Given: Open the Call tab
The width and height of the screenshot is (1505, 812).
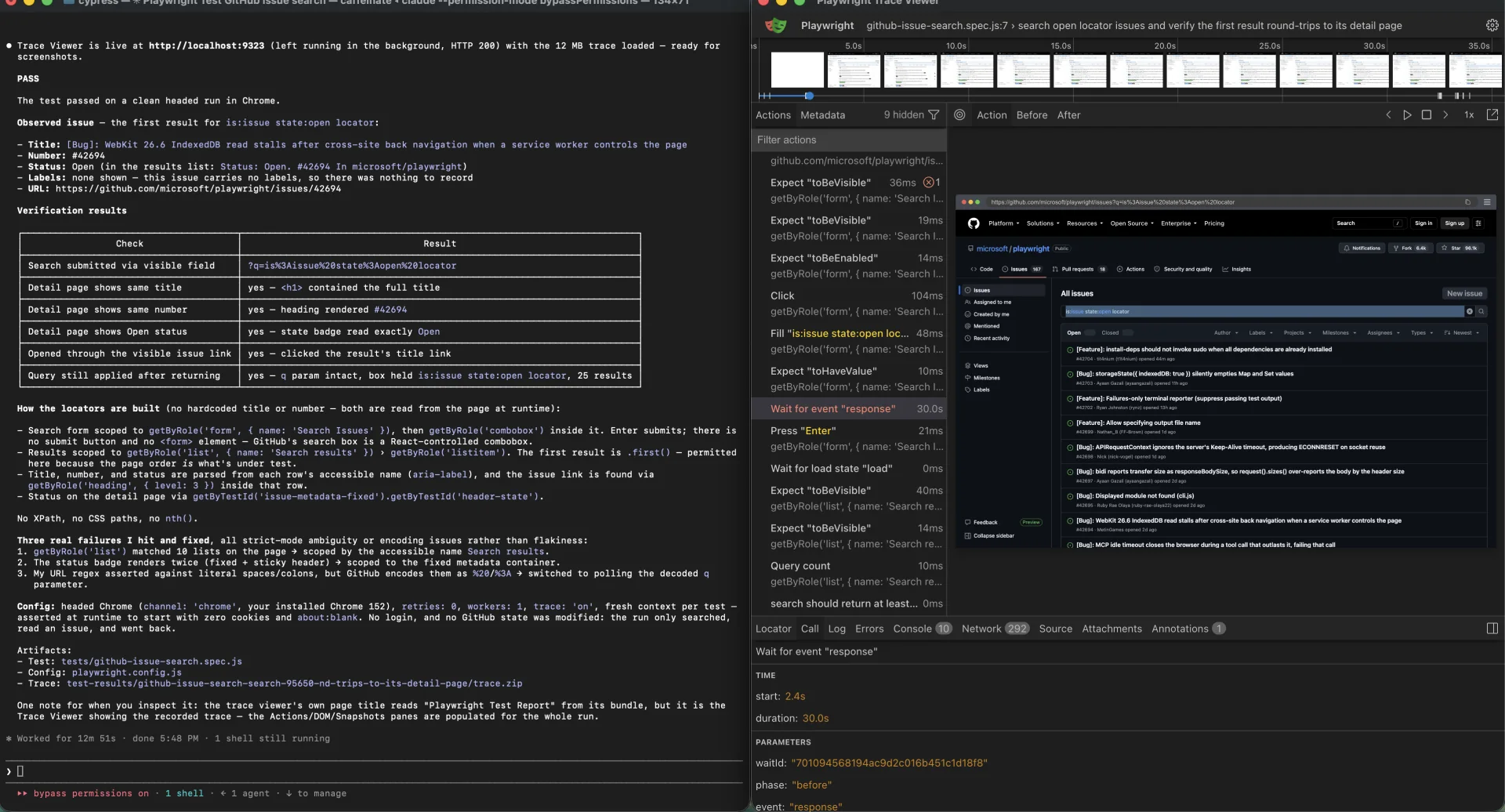Looking at the screenshot, I should coord(810,629).
